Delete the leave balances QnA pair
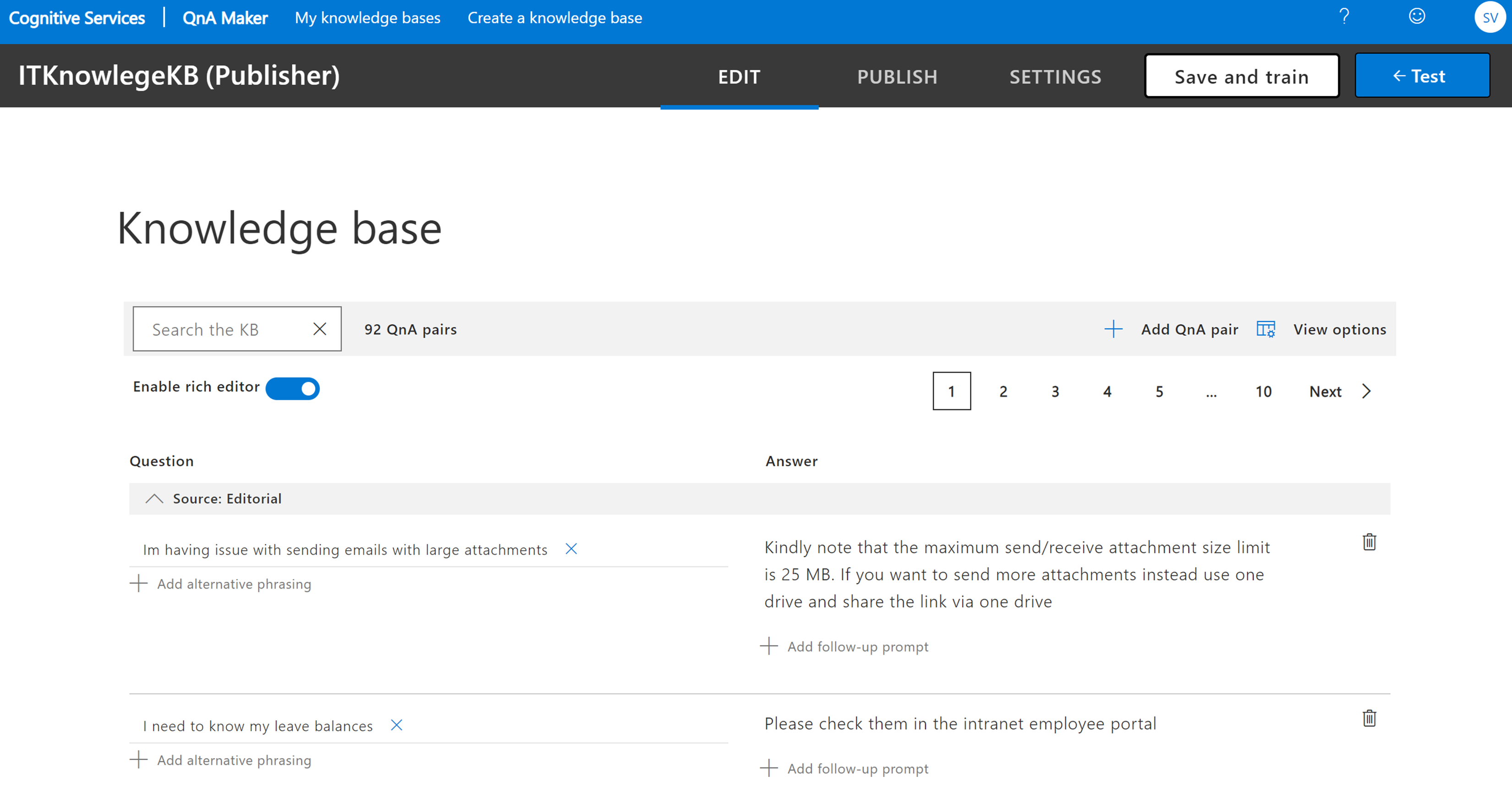The width and height of the screenshot is (1512, 804). tap(1369, 718)
